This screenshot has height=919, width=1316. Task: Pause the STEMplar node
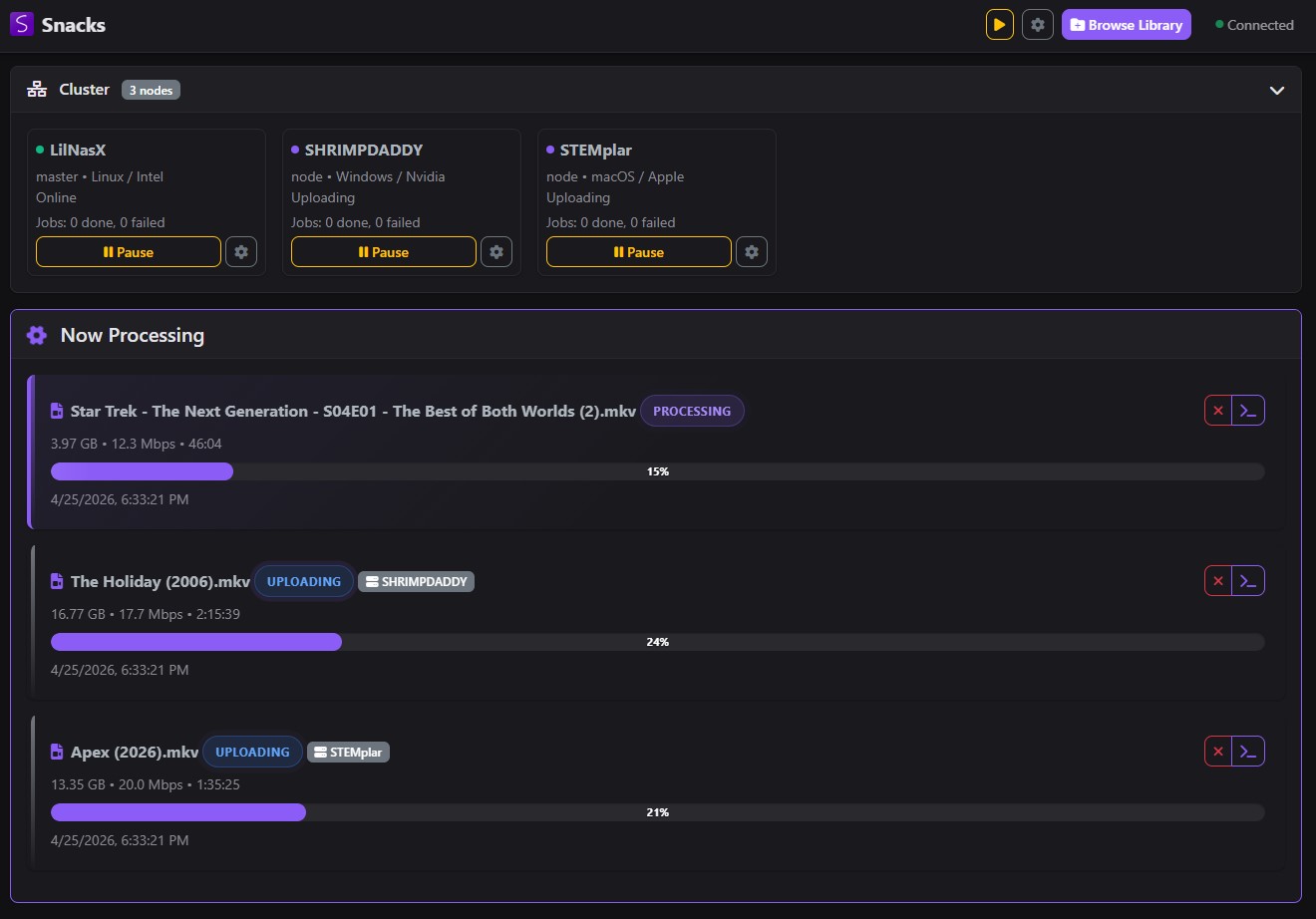pos(639,252)
